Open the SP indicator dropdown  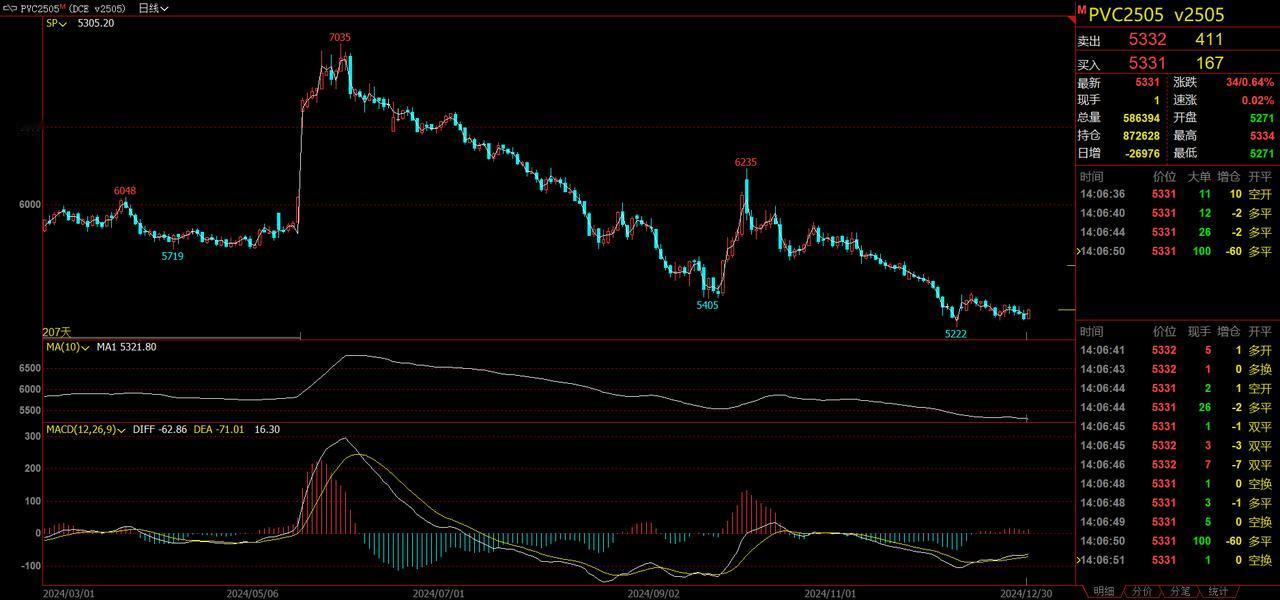click(56, 23)
